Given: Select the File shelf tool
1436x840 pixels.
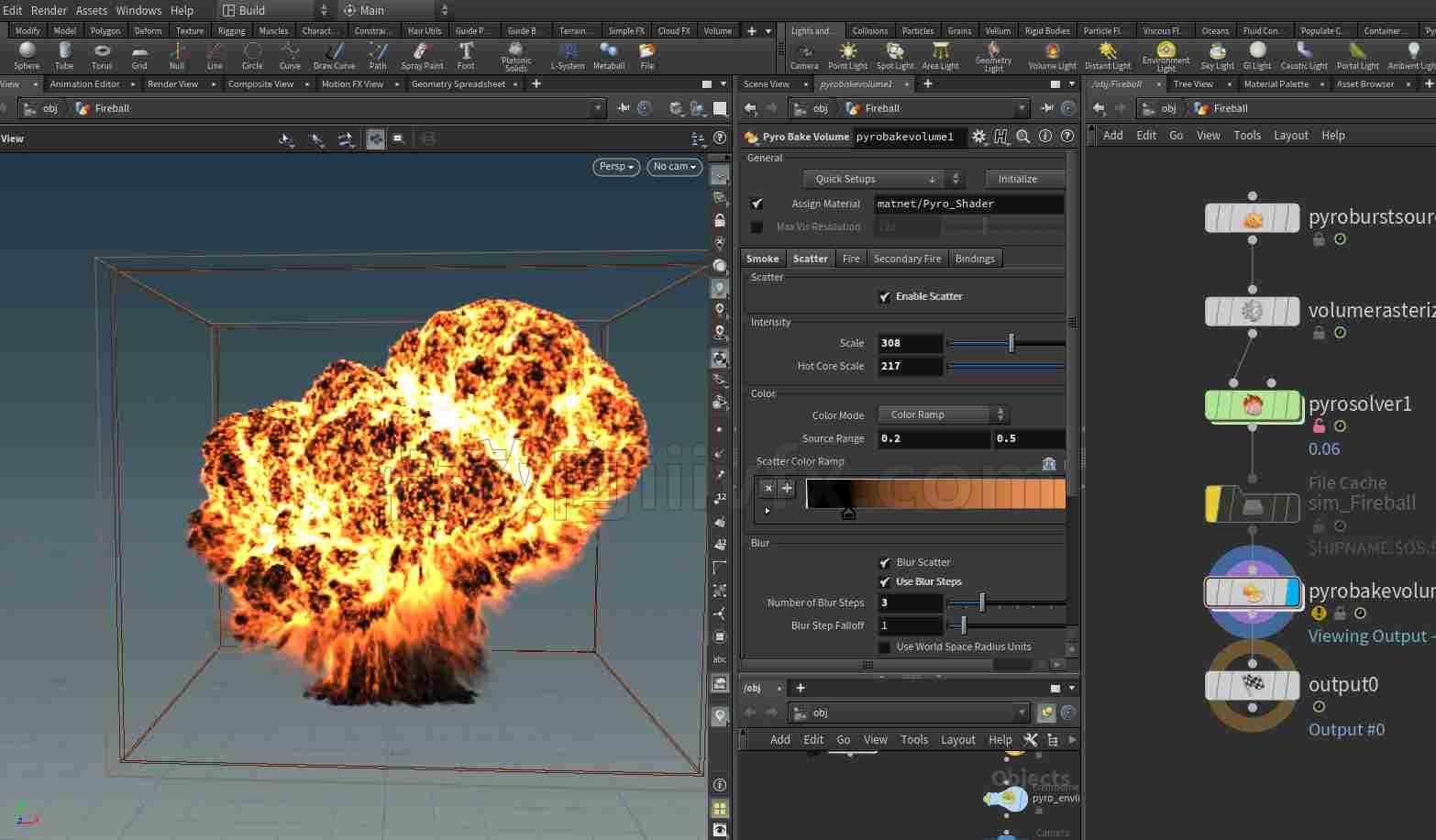Looking at the screenshot, I should click(647, 56).
